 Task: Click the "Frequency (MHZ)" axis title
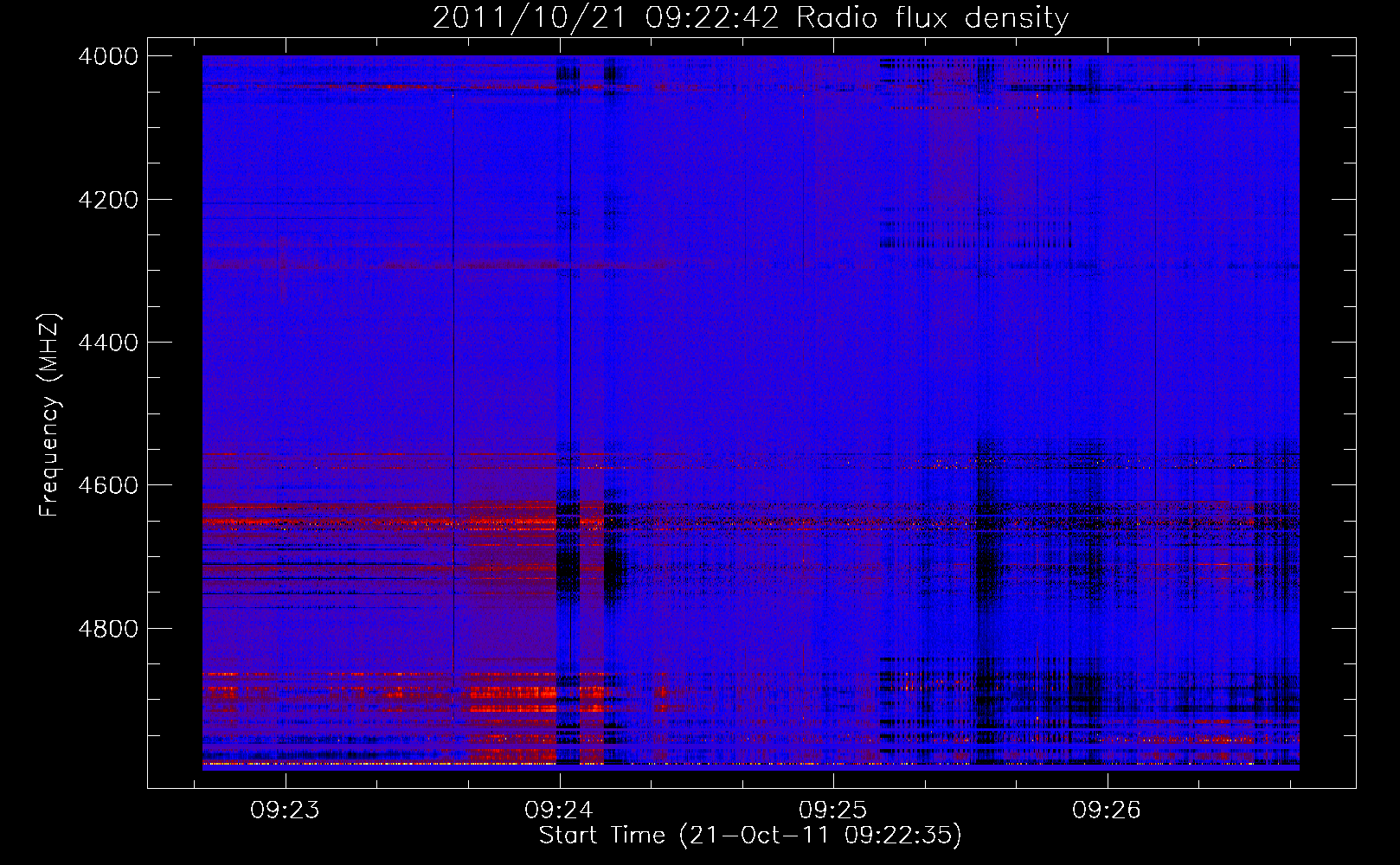pos(50,414)
